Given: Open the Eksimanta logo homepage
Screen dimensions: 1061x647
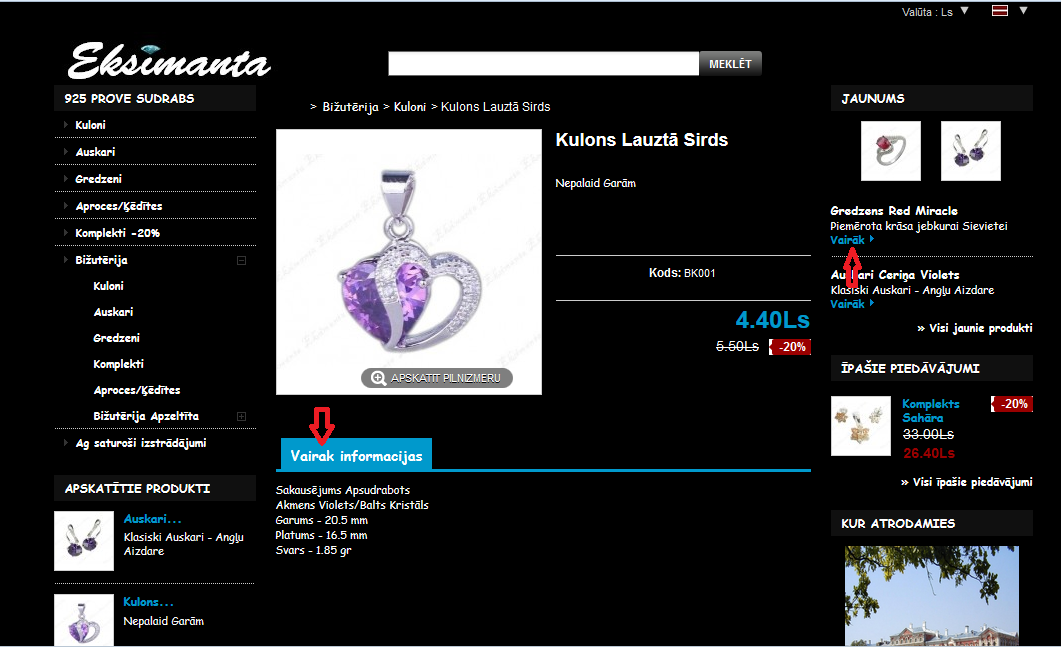Looking at the screenshot, I should [x=169, y=61].
